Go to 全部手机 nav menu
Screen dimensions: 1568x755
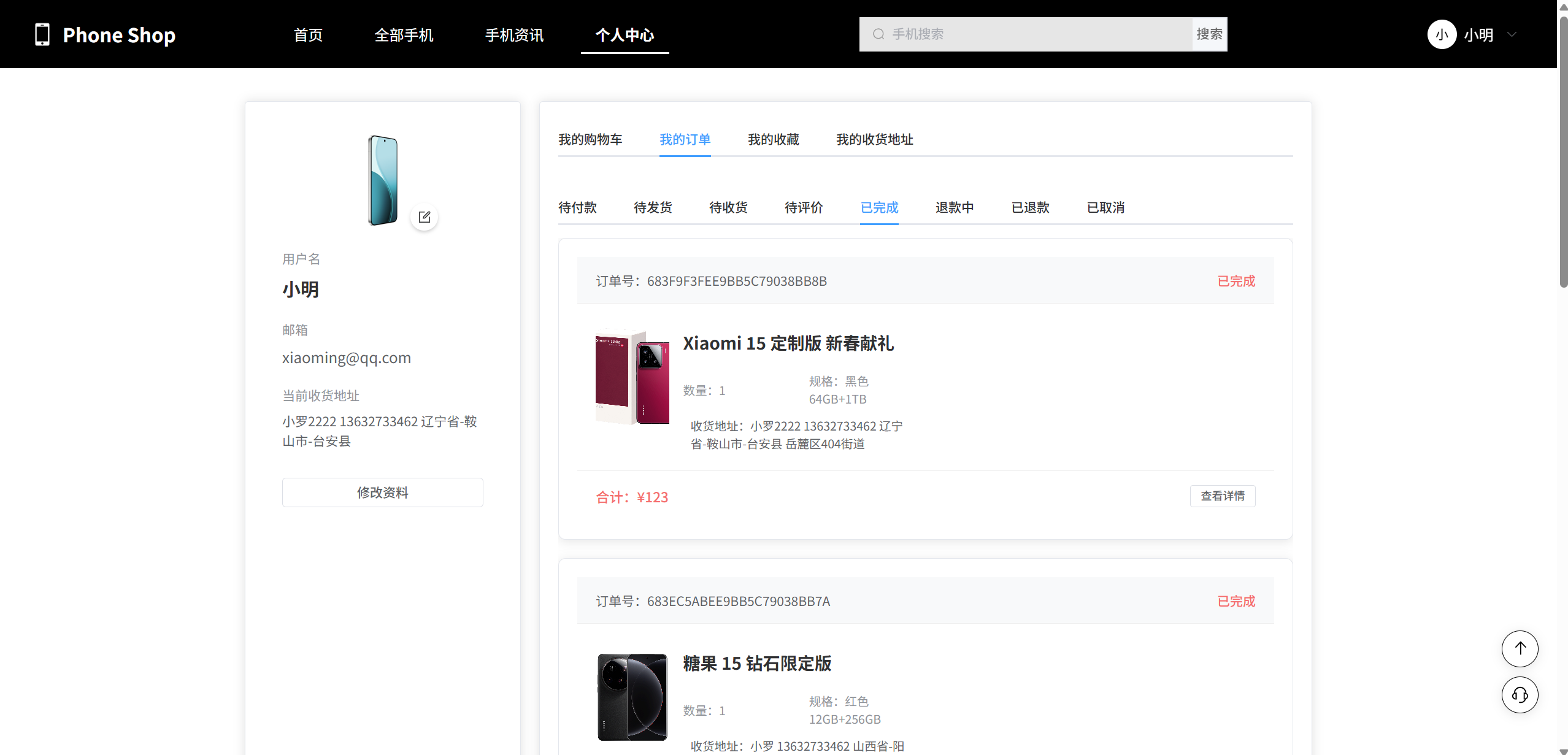click(x=404, y=35)
